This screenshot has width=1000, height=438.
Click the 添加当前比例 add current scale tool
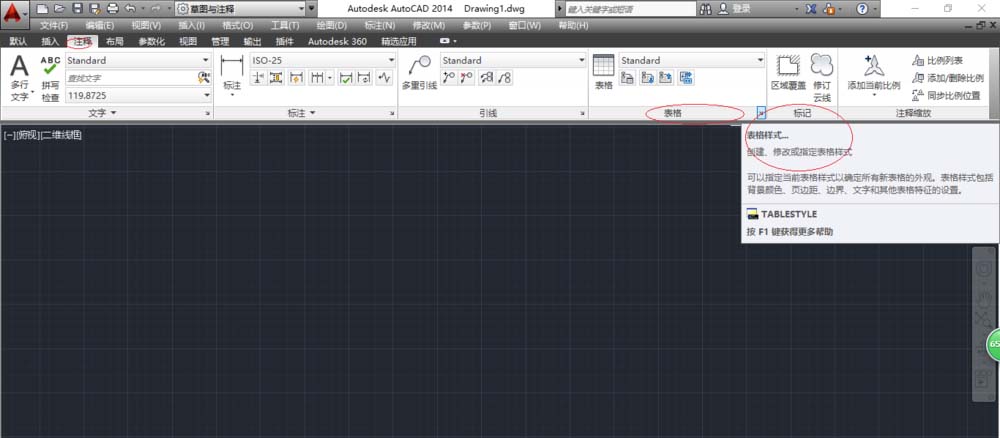point(874,75)
